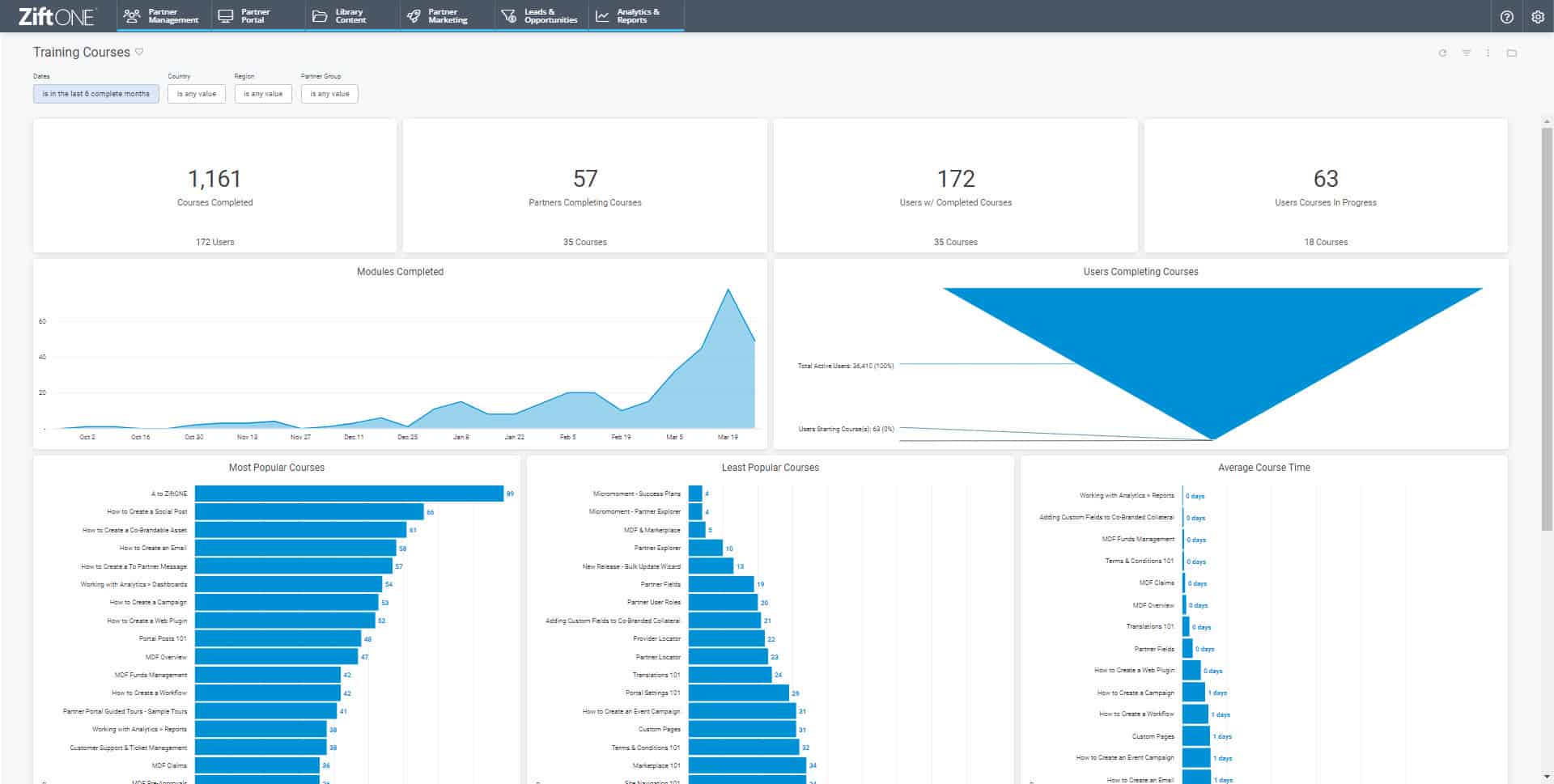The height and width of the screenshot is (784, 1554).
Task: Favorite Training Courses with the heart icon
Action: click(139, 52)
